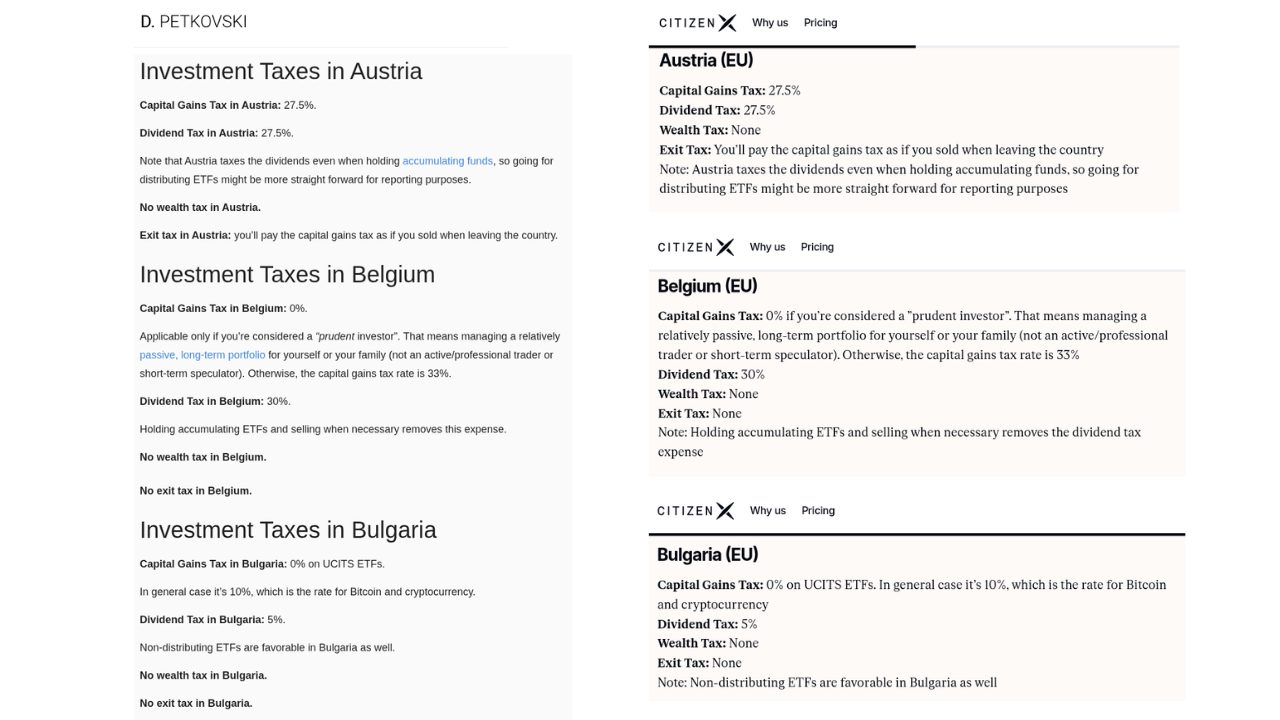Click the CitizenX logo above the Belgium section

[x=695, y=247]
